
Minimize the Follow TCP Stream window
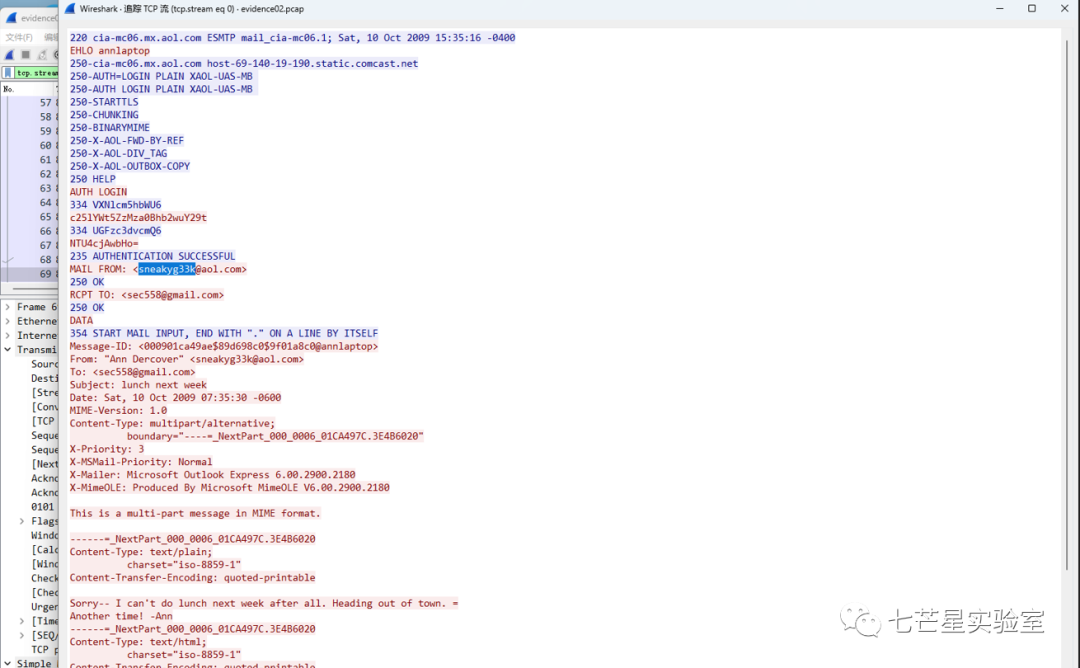coord(999,8)
